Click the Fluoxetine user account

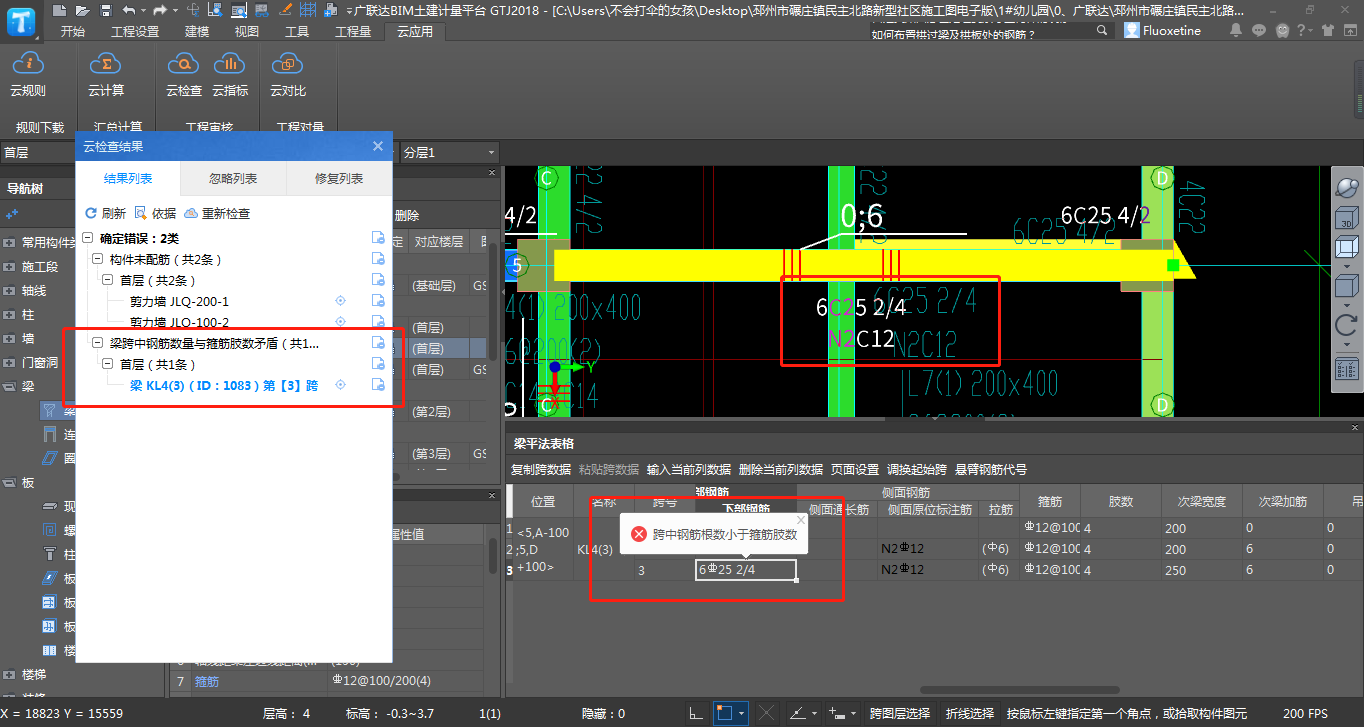coord(1163,31)
